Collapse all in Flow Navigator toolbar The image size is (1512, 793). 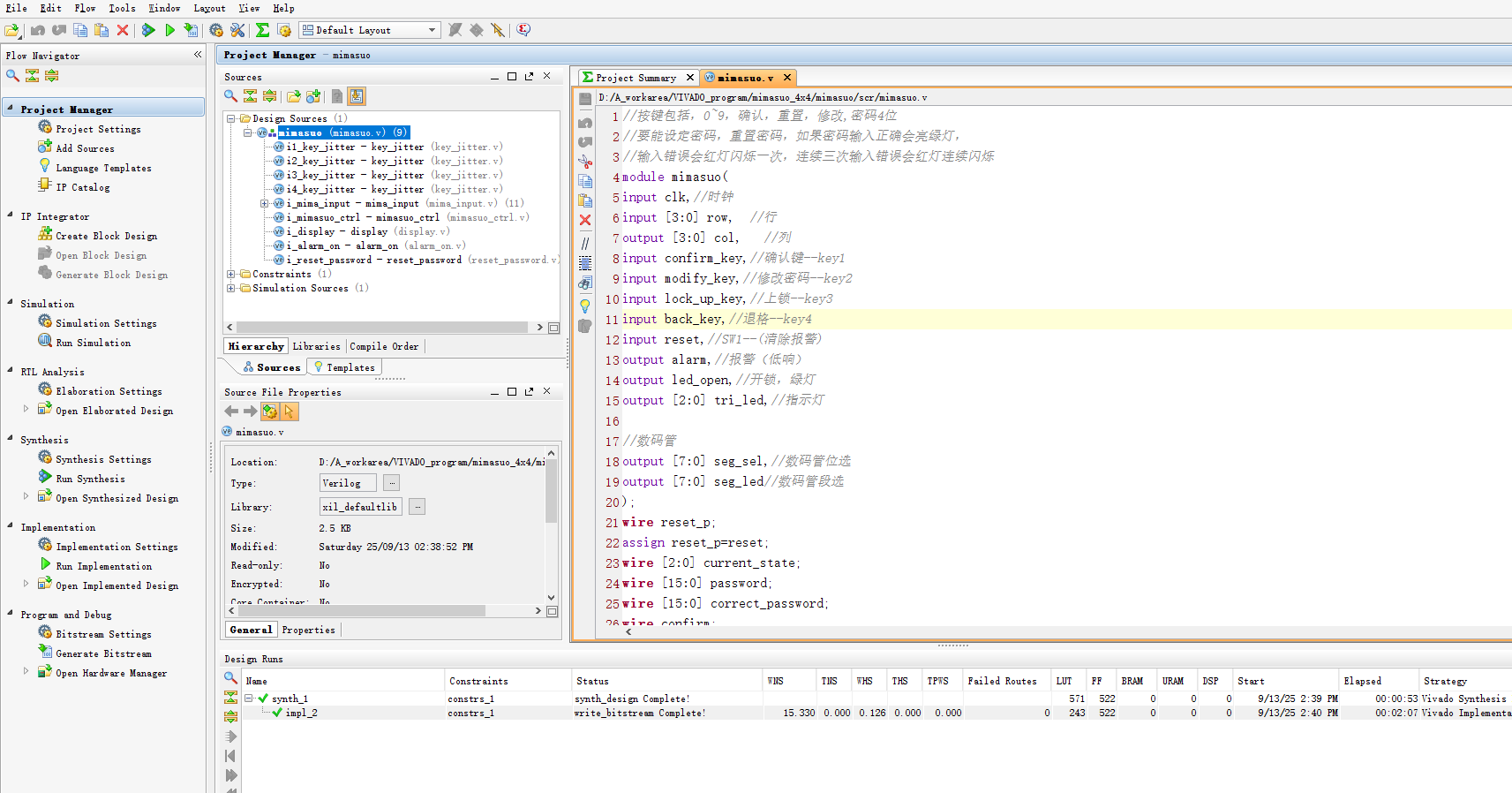(33, 76)
